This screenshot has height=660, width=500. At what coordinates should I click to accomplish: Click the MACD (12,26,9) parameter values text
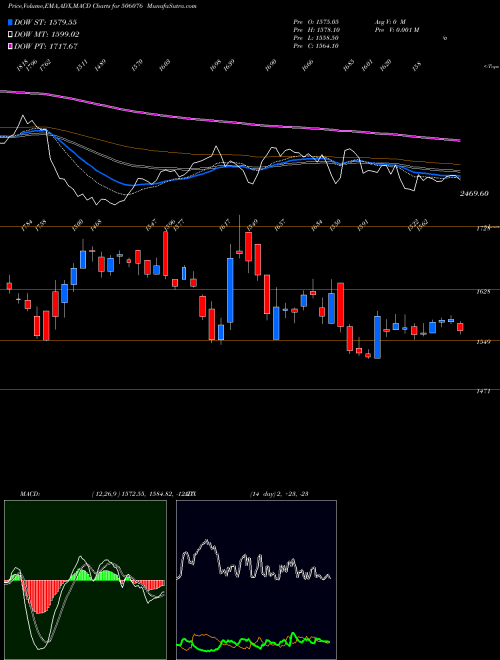[140, 494]
